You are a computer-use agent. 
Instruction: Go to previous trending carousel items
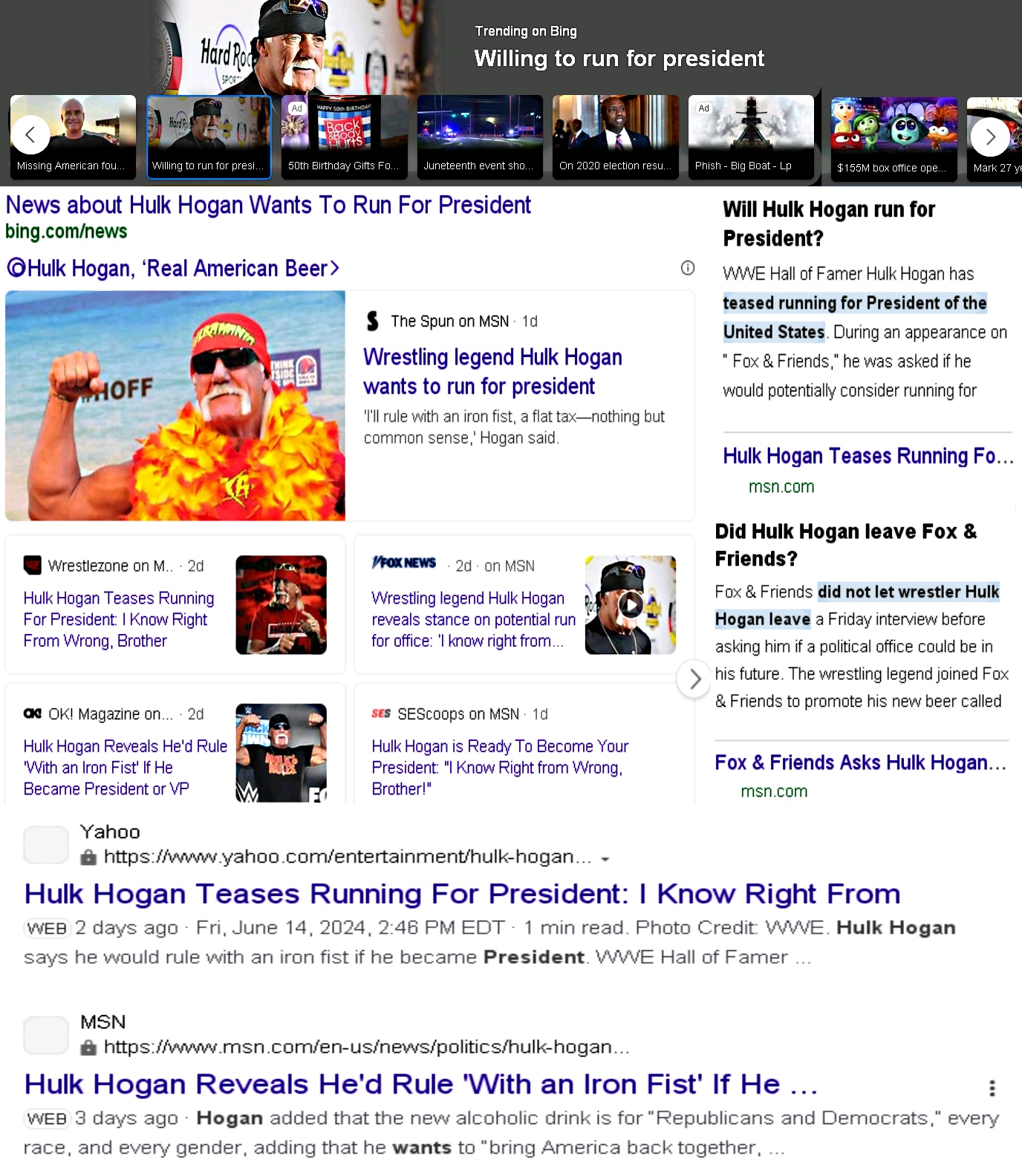click(30, 135)
